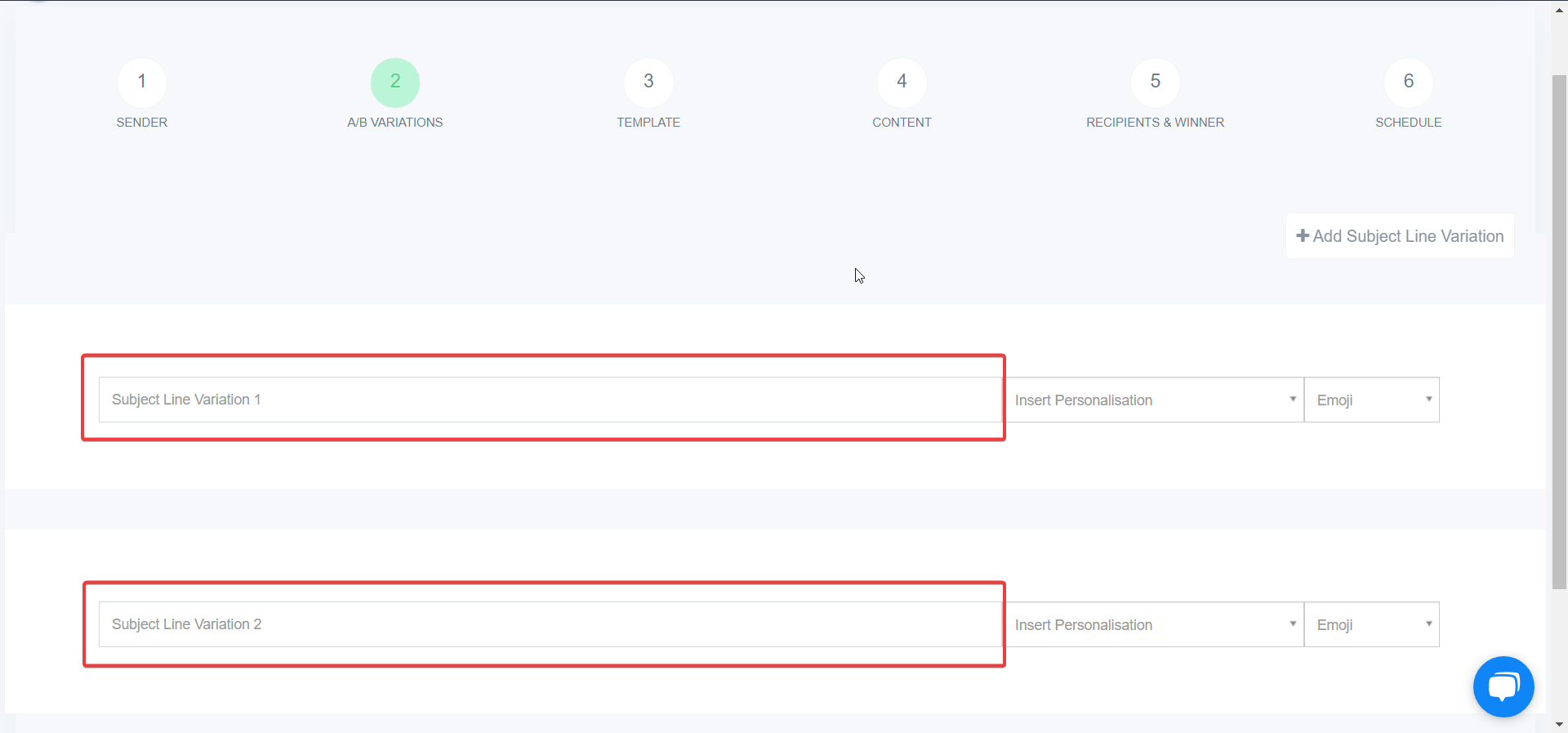
Task: Open Insert Personalisation dropdown for variation 2
Action: (1154, 624)
